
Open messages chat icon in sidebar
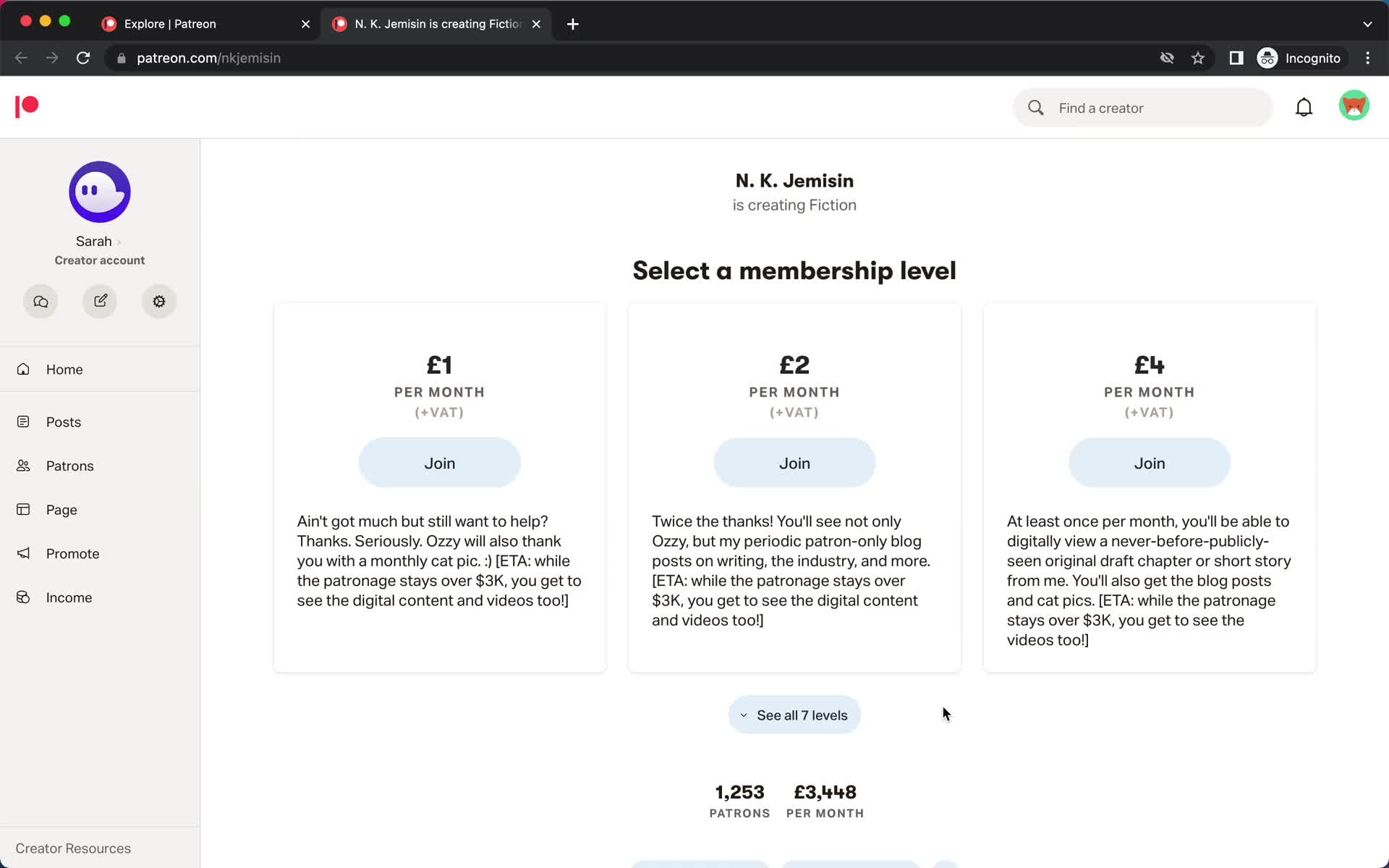pos(41,301)
